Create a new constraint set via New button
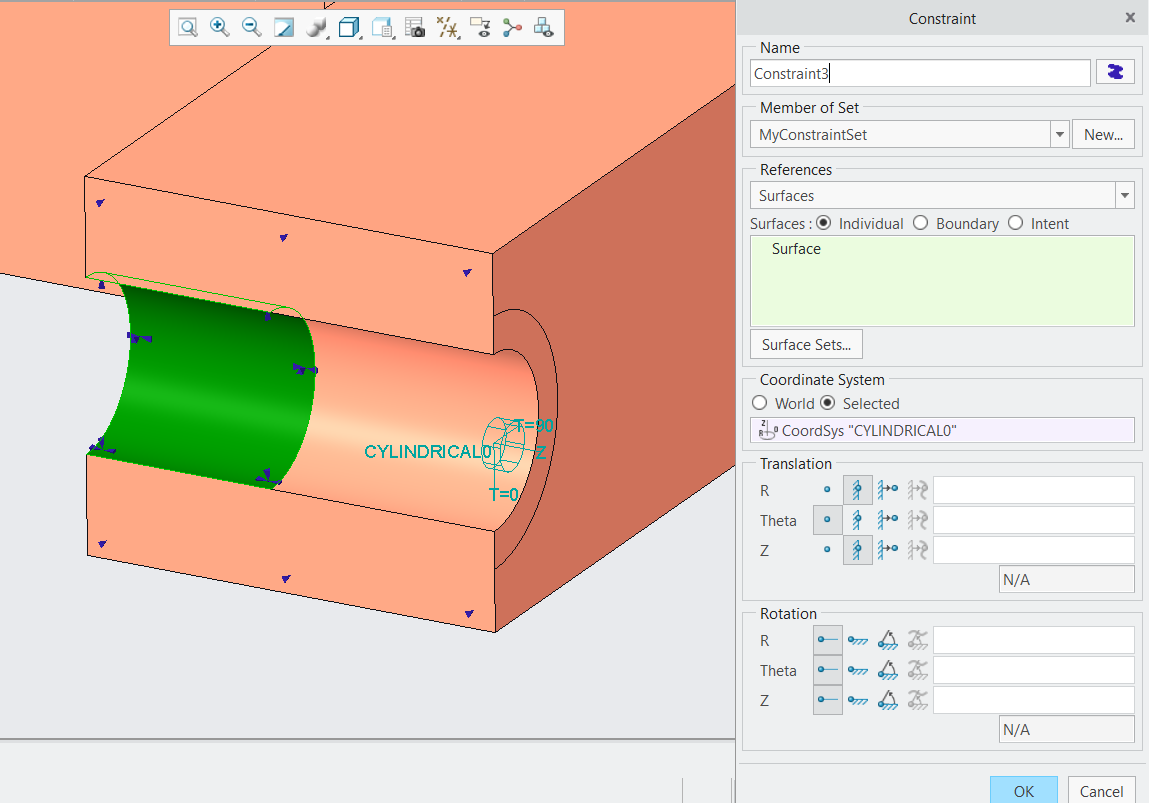 point(1103,133)
